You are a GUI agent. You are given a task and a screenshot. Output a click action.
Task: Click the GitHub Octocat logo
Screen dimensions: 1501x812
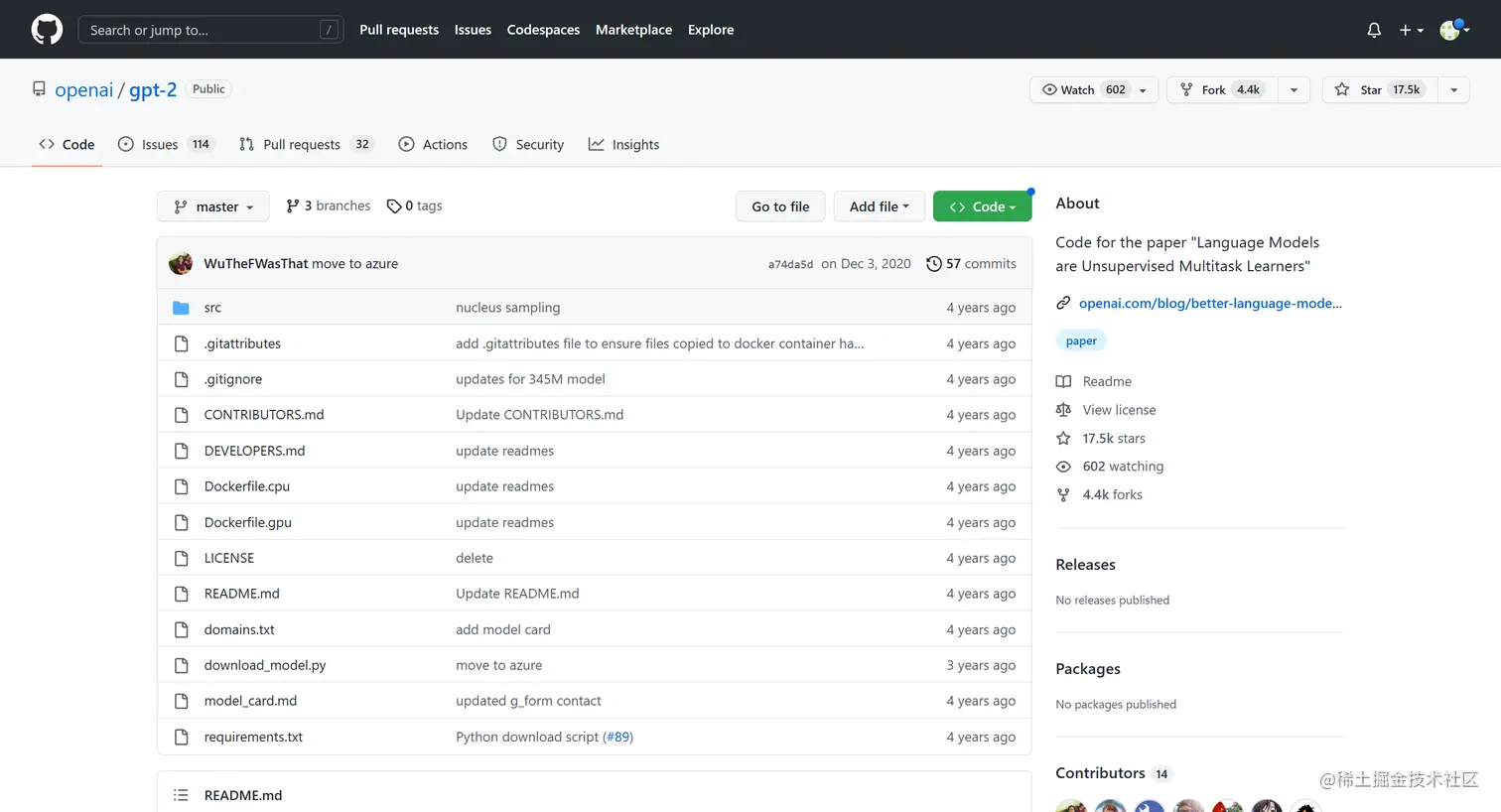click(x=47, y=30)
